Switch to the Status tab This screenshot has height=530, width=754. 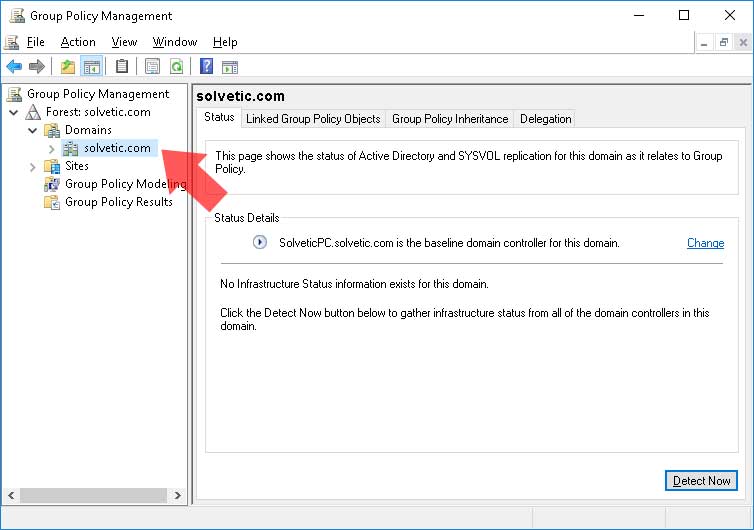[219, 117]
